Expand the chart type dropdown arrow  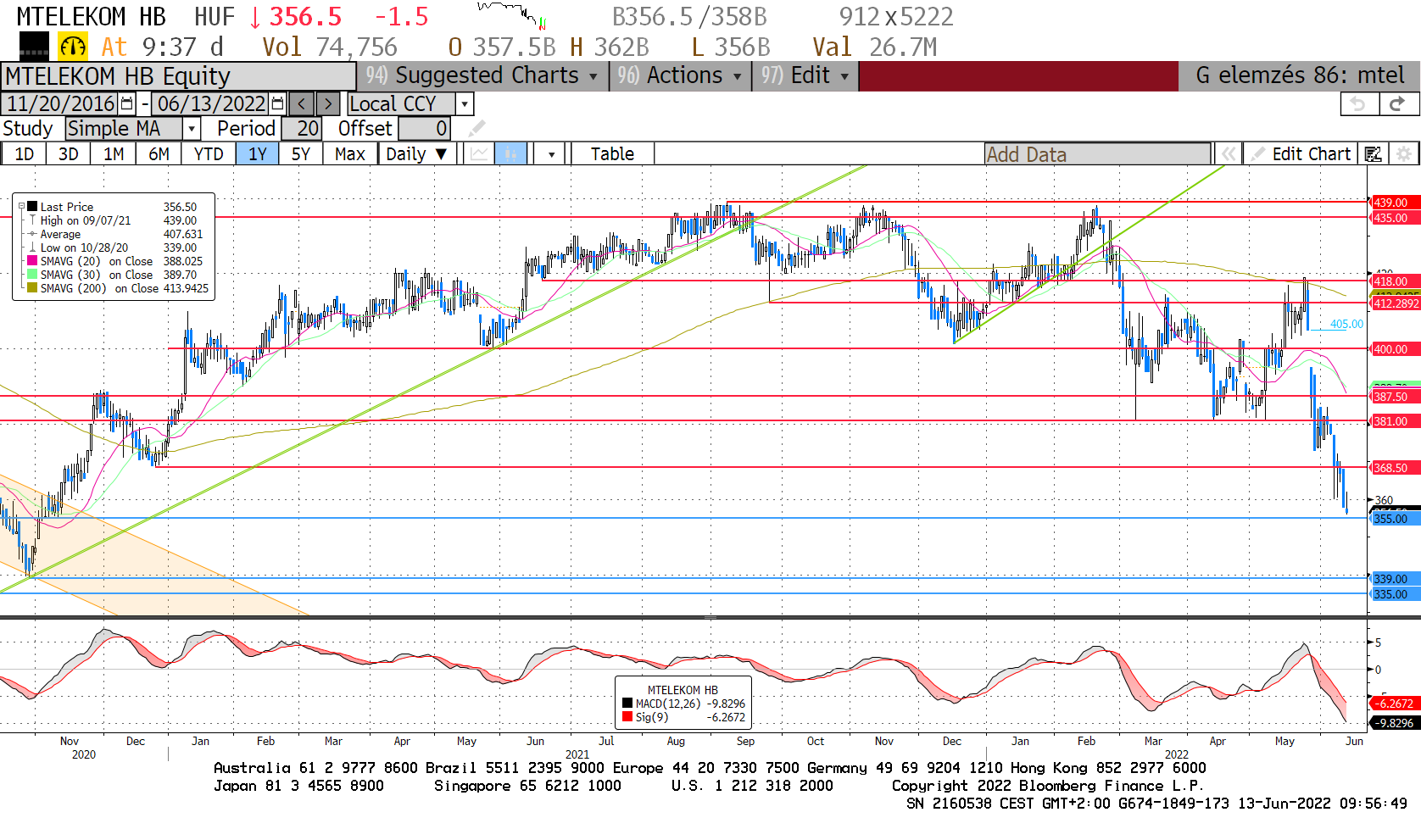pyautogui.click(x=552, y=153)
